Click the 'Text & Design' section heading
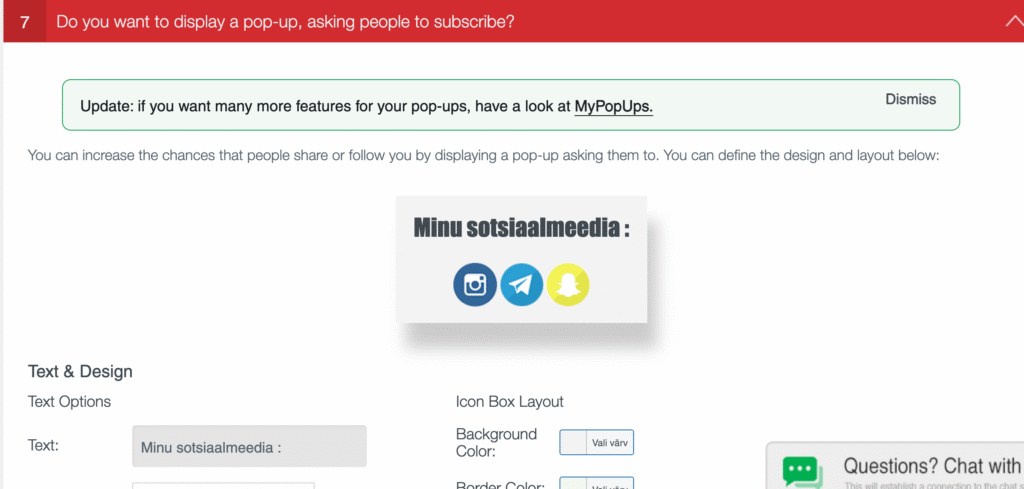Viewport: 1024px width, 489px height. coord(80,371)
